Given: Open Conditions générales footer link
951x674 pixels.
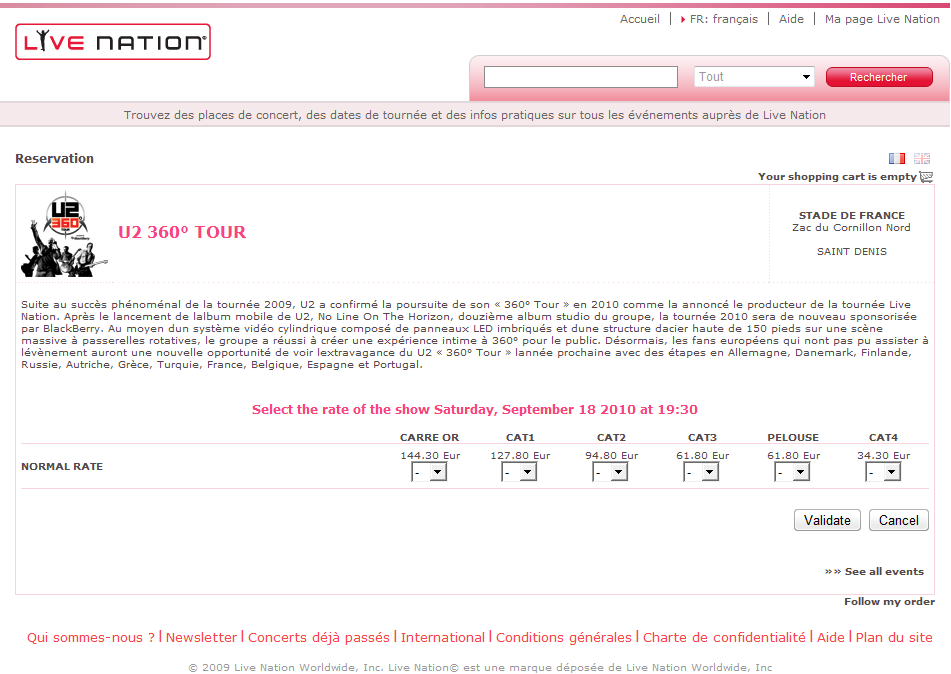Looking at the screenshot, I should pyautogui.click(x=564, y=638).
